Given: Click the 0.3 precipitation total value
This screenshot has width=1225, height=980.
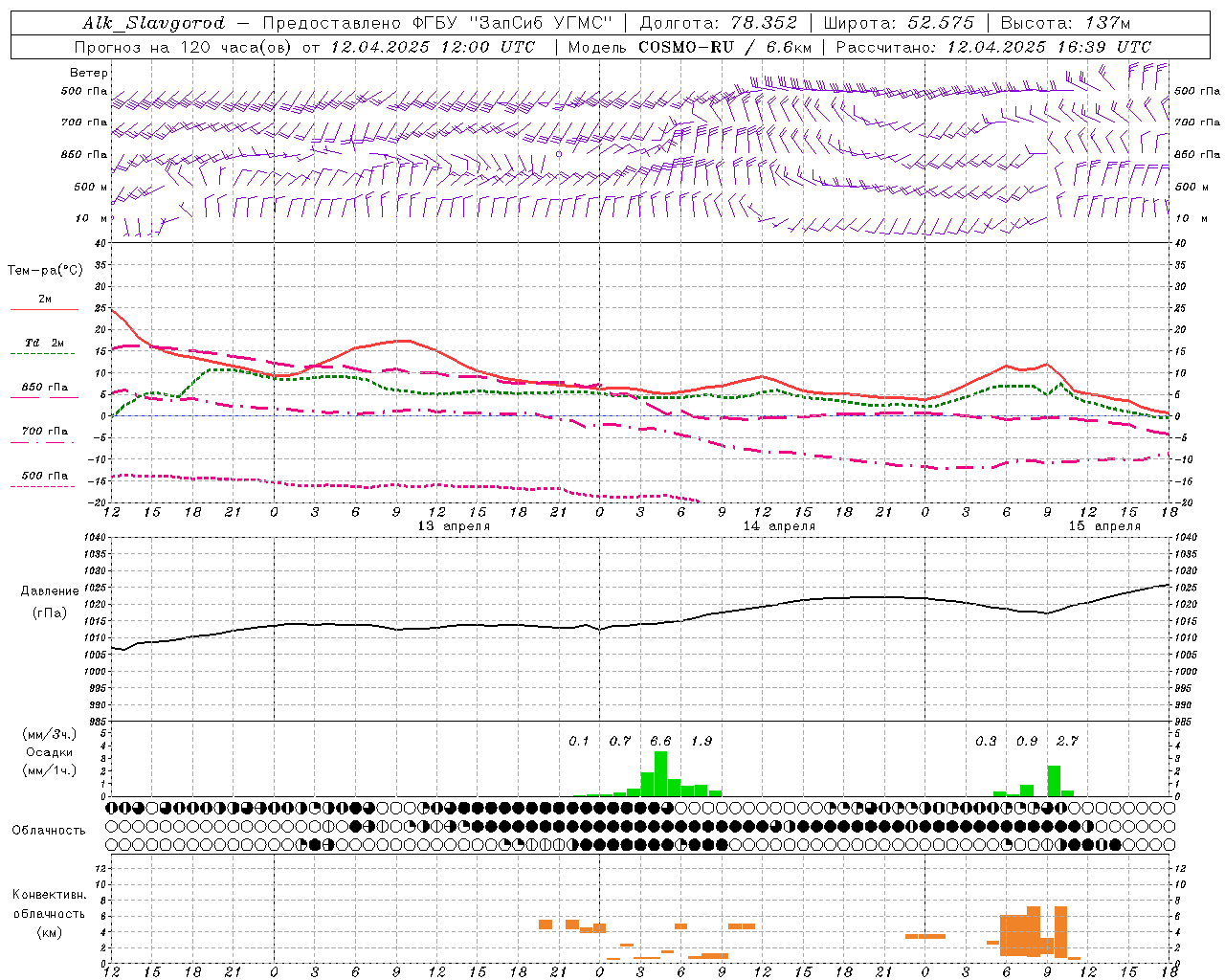Looking at the screenshot, I should [986, 741].
